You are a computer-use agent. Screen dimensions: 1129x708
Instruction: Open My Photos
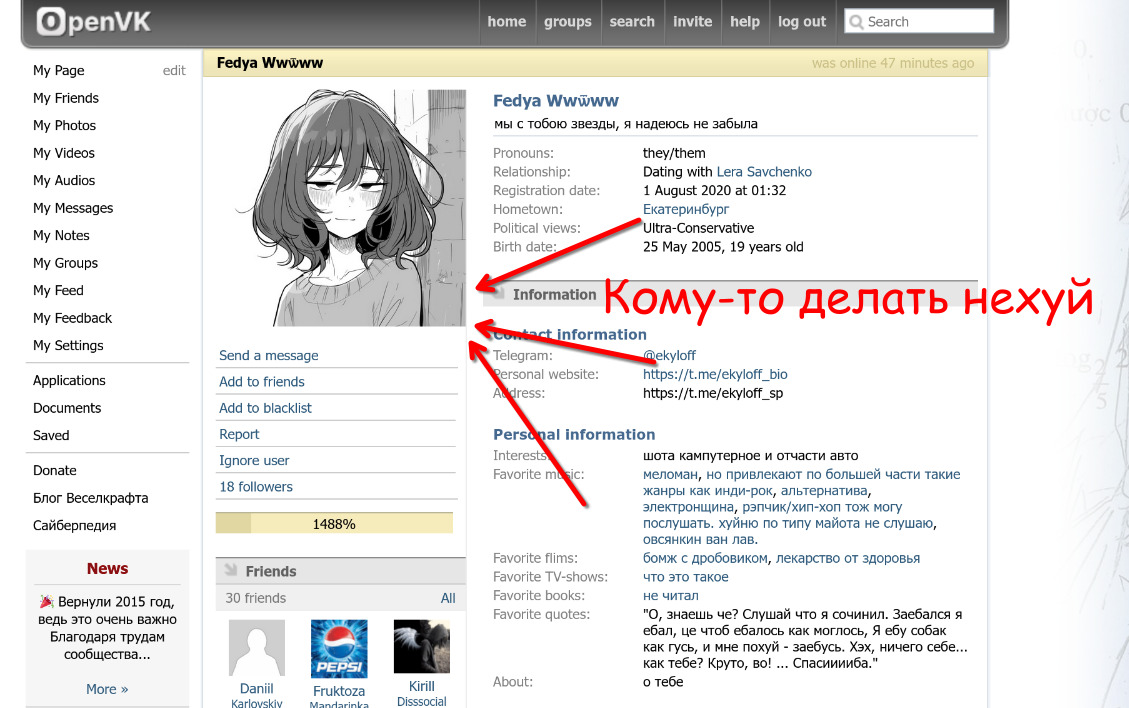click(64, 125)
